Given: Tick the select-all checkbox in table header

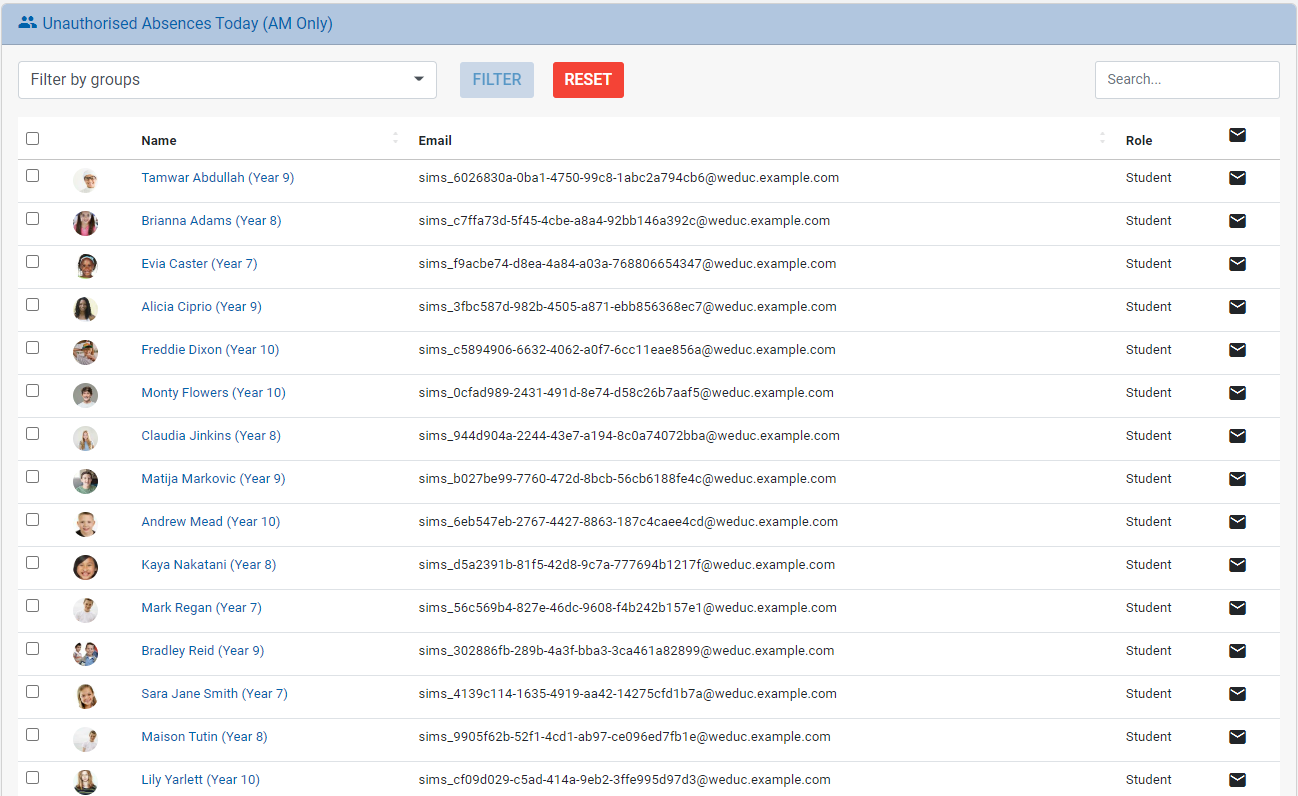Looking at the screenshot, I should (33, 139).
